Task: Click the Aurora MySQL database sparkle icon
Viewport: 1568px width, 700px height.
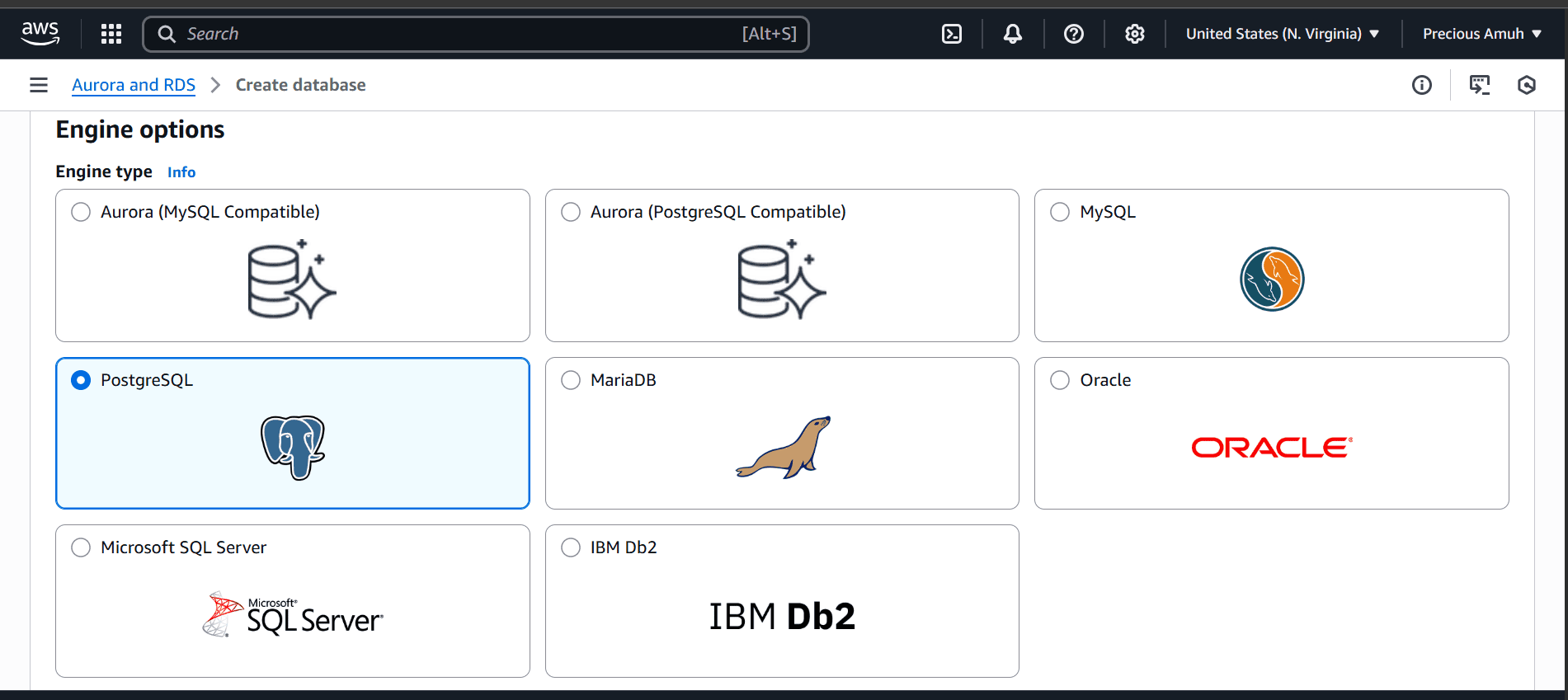Action: 292,280
